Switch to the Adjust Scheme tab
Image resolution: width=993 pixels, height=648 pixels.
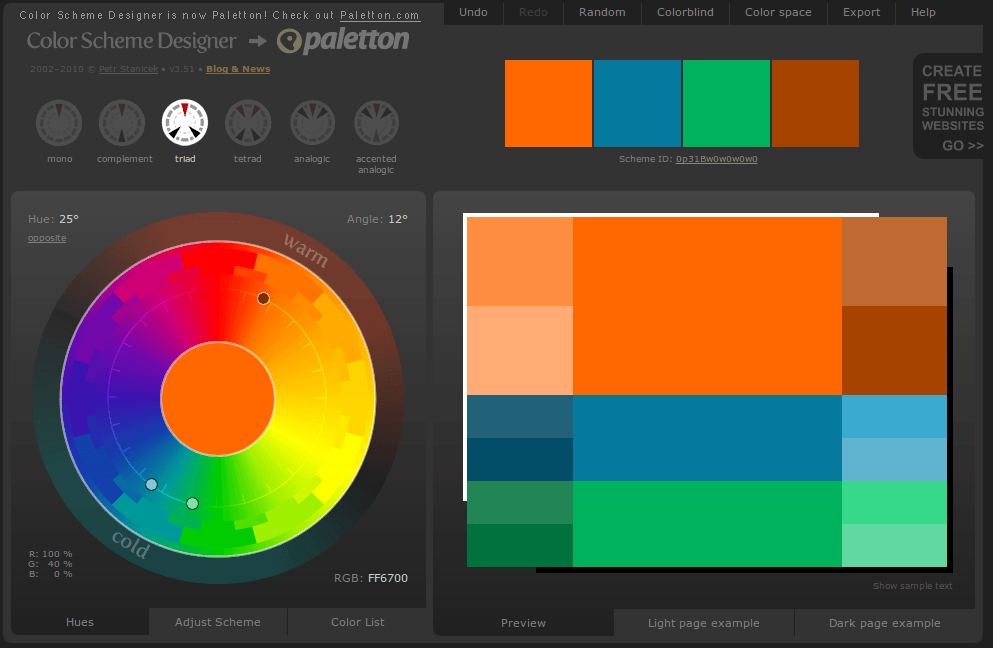point(218,622)
